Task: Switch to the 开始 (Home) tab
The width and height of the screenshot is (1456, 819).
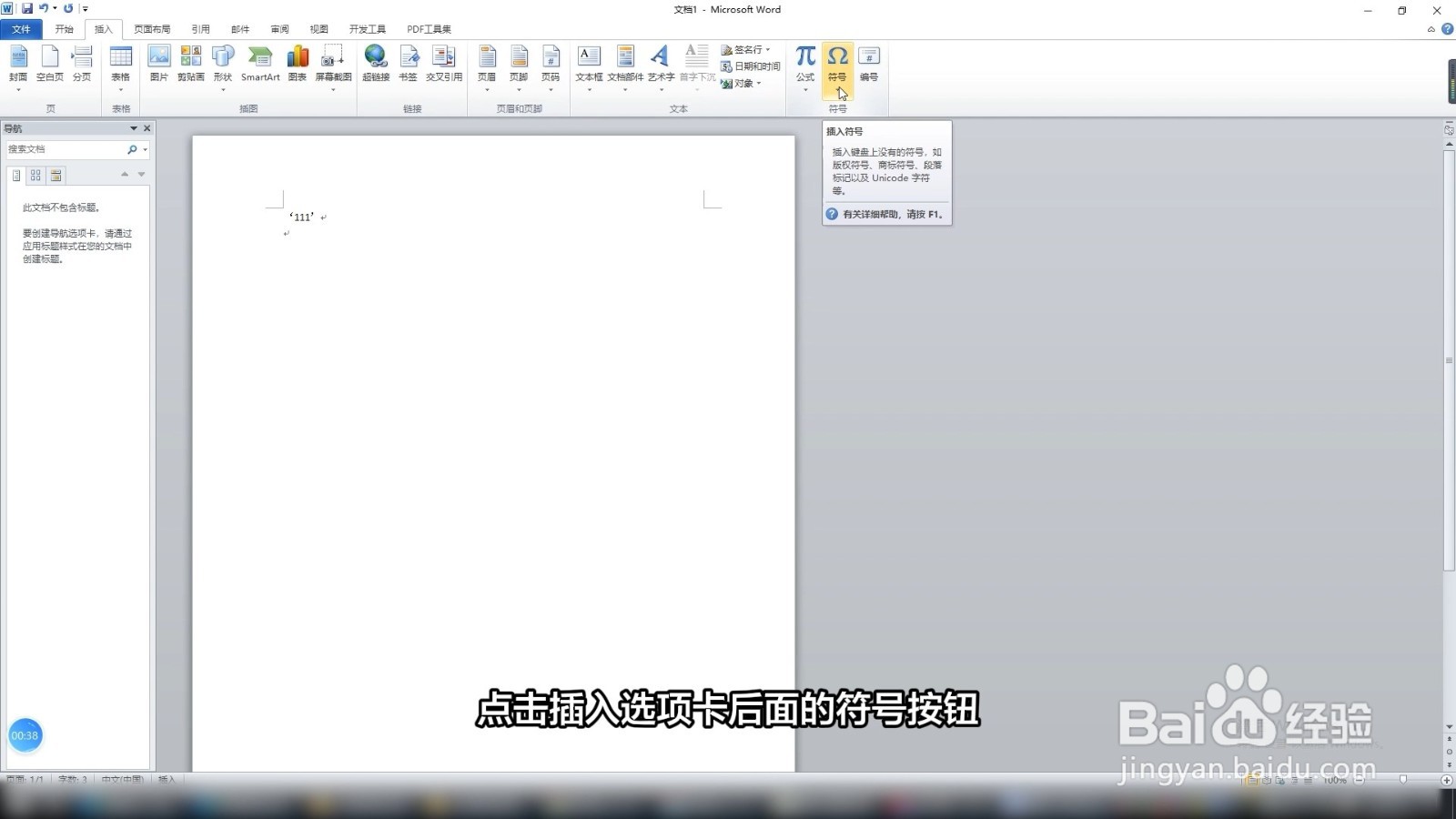Action: click(64, 29)
